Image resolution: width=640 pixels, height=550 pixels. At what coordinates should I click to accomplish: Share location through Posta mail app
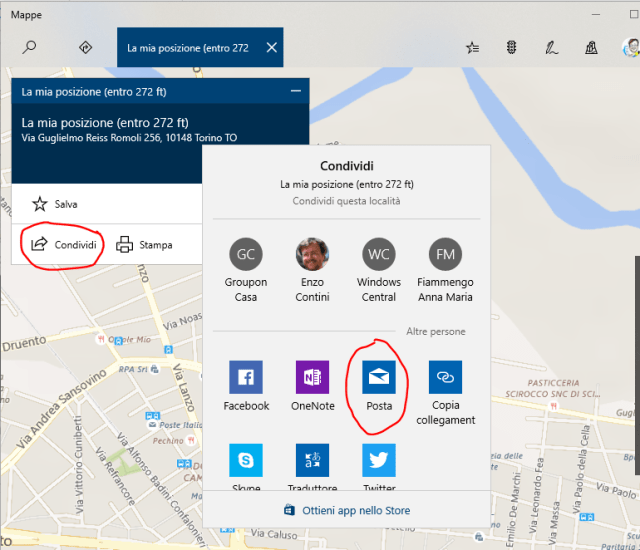(379, 386)
